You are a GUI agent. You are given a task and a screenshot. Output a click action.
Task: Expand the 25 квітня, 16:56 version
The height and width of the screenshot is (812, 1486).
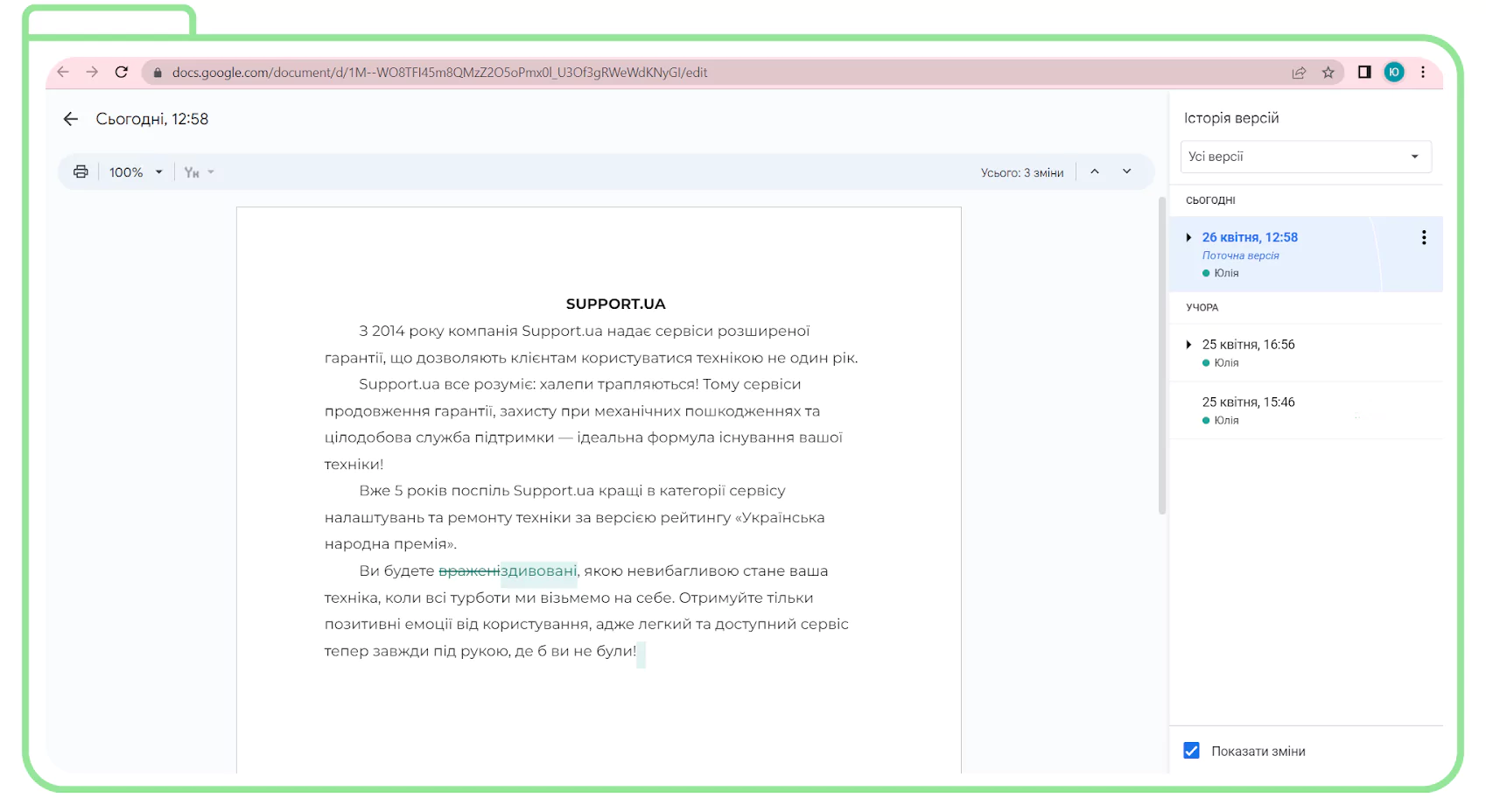pos(1188,345)
